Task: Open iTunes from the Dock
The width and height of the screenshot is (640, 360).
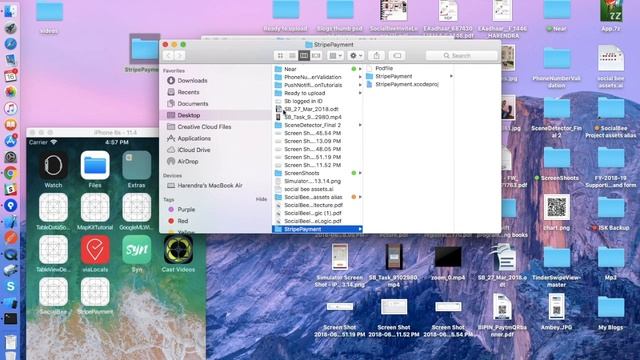Action: 11,109
